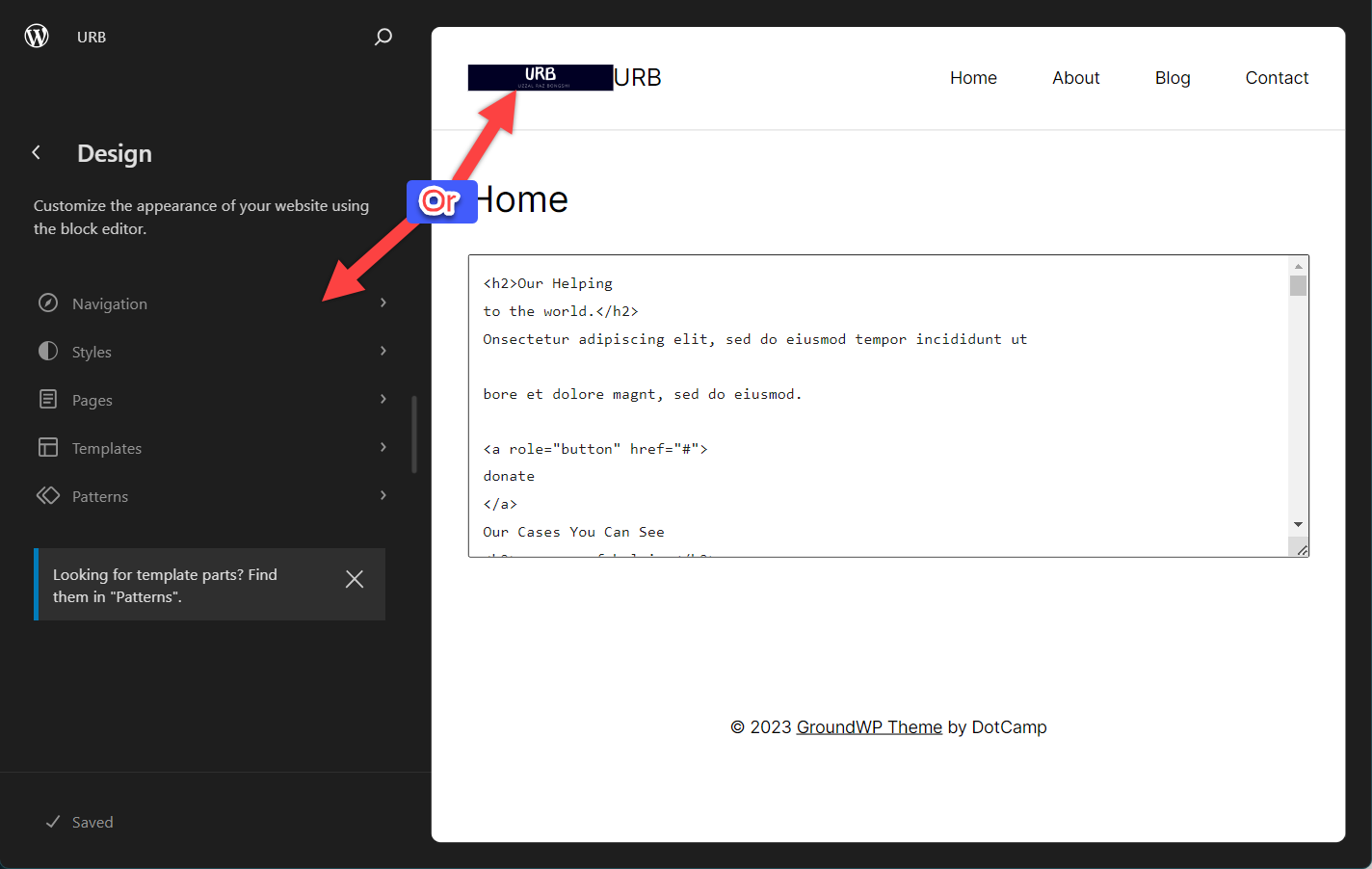This screenshot has width=1372, height=869.
Task: Click the Patterns diamond icon
Action: [x=48, y=496]
